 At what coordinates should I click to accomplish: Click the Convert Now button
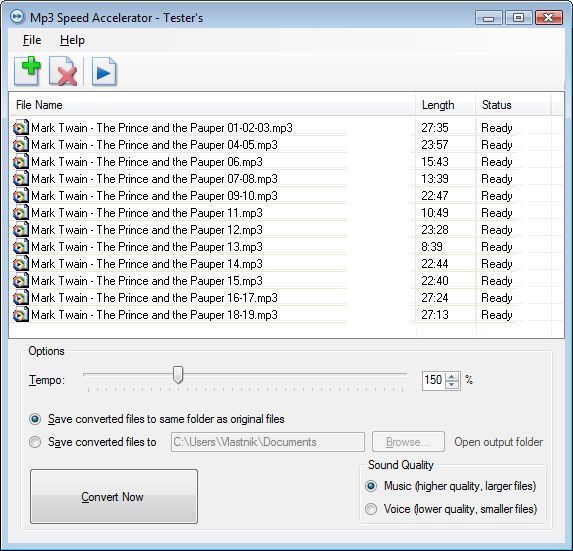(114, 497)
